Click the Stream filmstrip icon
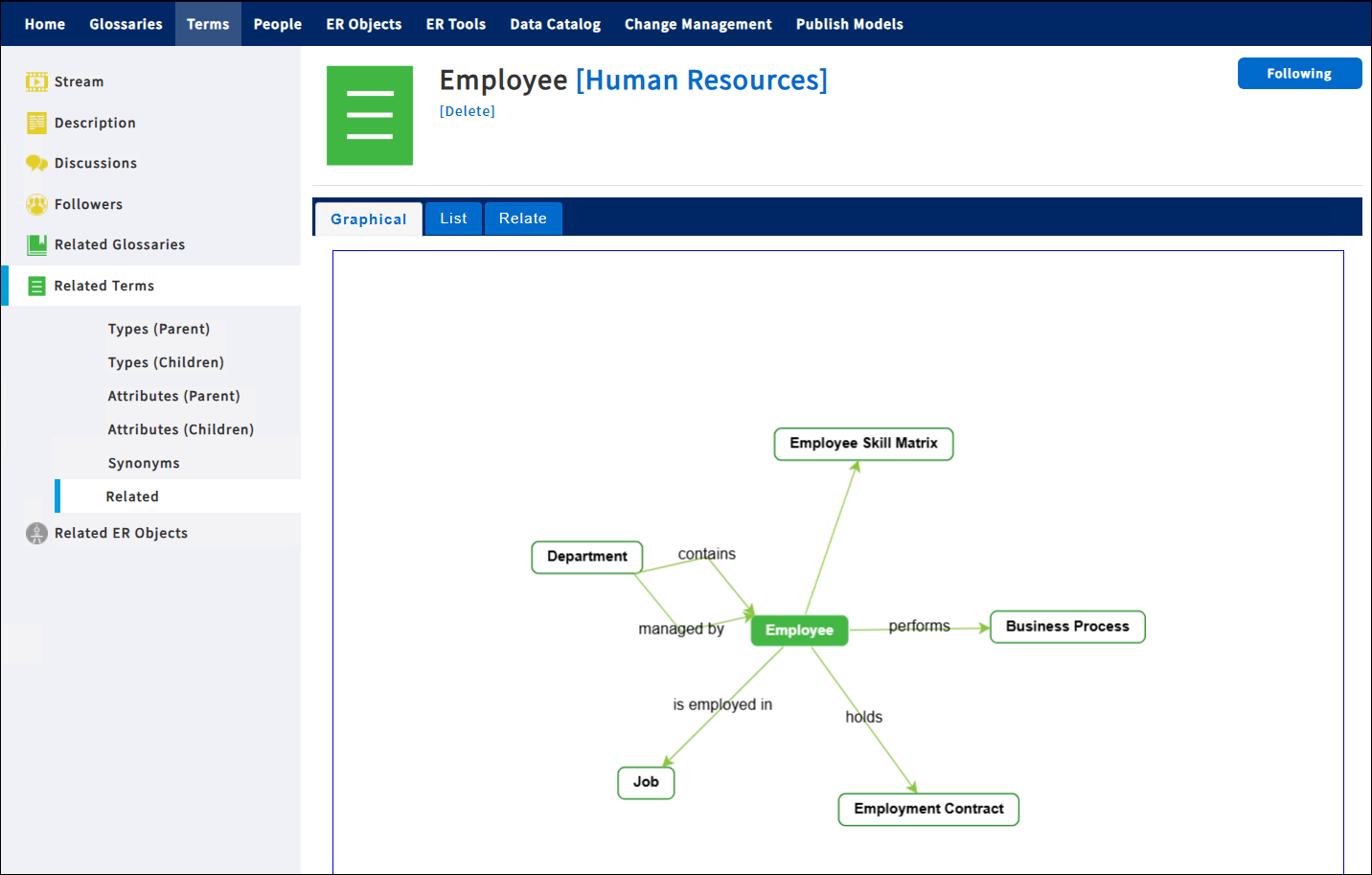1372x875 pixels. pyautogui.click(x=36, y=82)
